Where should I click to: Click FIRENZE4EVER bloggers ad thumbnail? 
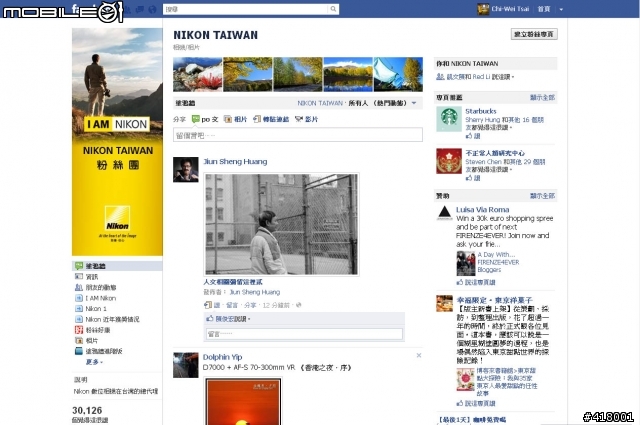(x=466, y=264)
